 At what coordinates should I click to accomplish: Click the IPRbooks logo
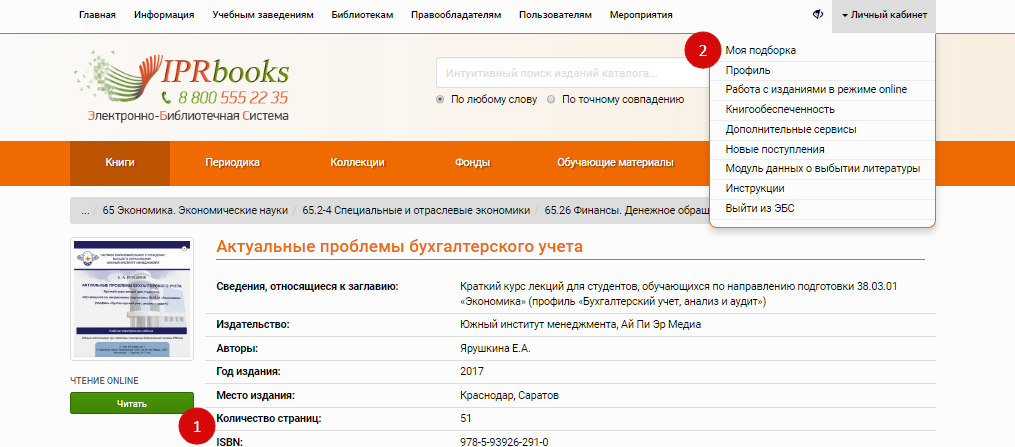pyautogui.click(x=182, y=85)
